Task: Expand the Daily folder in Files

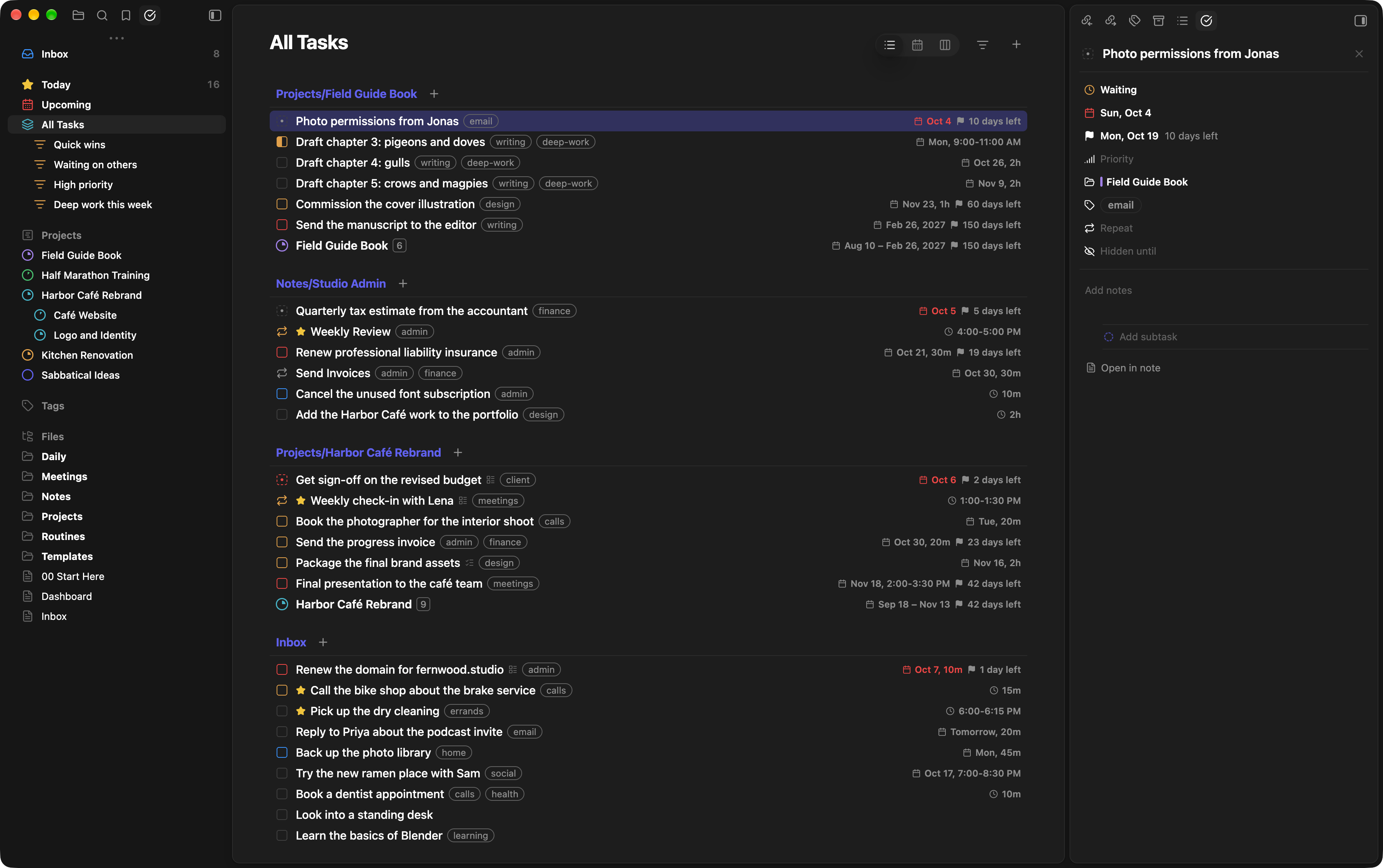Action: (x=53, y=456)
